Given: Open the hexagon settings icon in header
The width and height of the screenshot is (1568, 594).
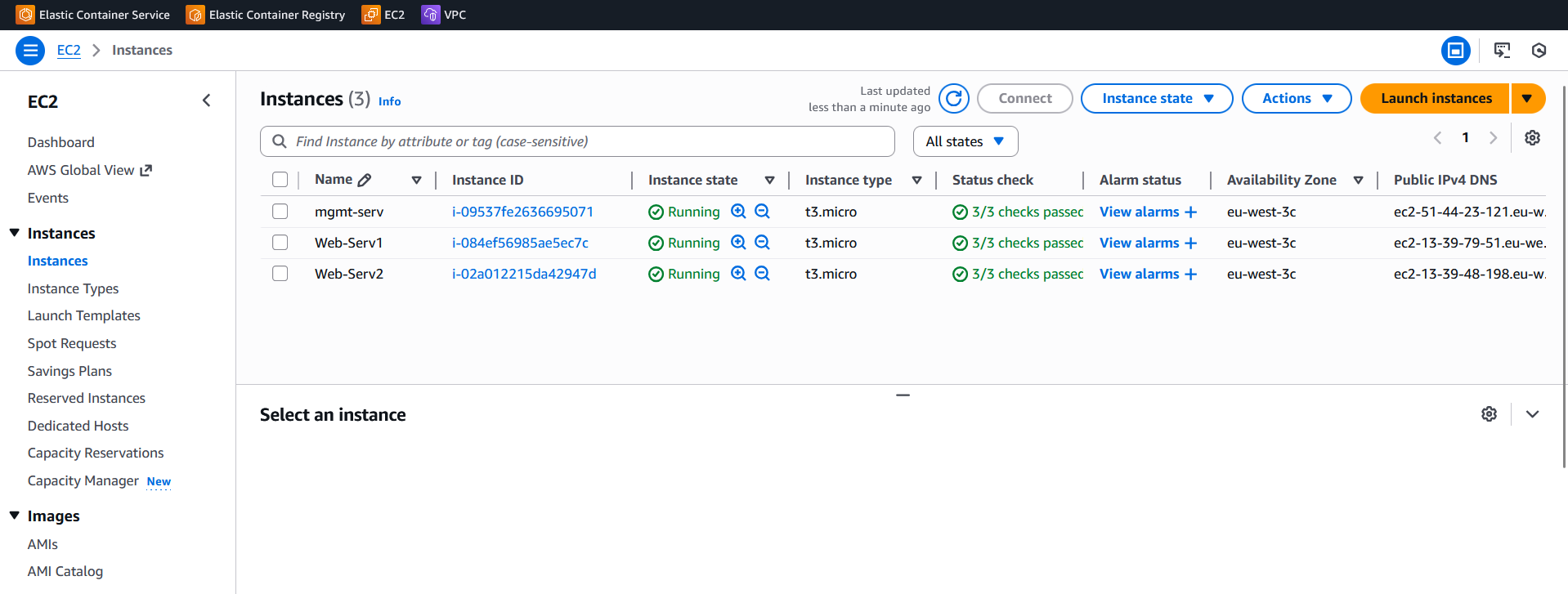Looking at the screenshot, I should pos(1539,51).
